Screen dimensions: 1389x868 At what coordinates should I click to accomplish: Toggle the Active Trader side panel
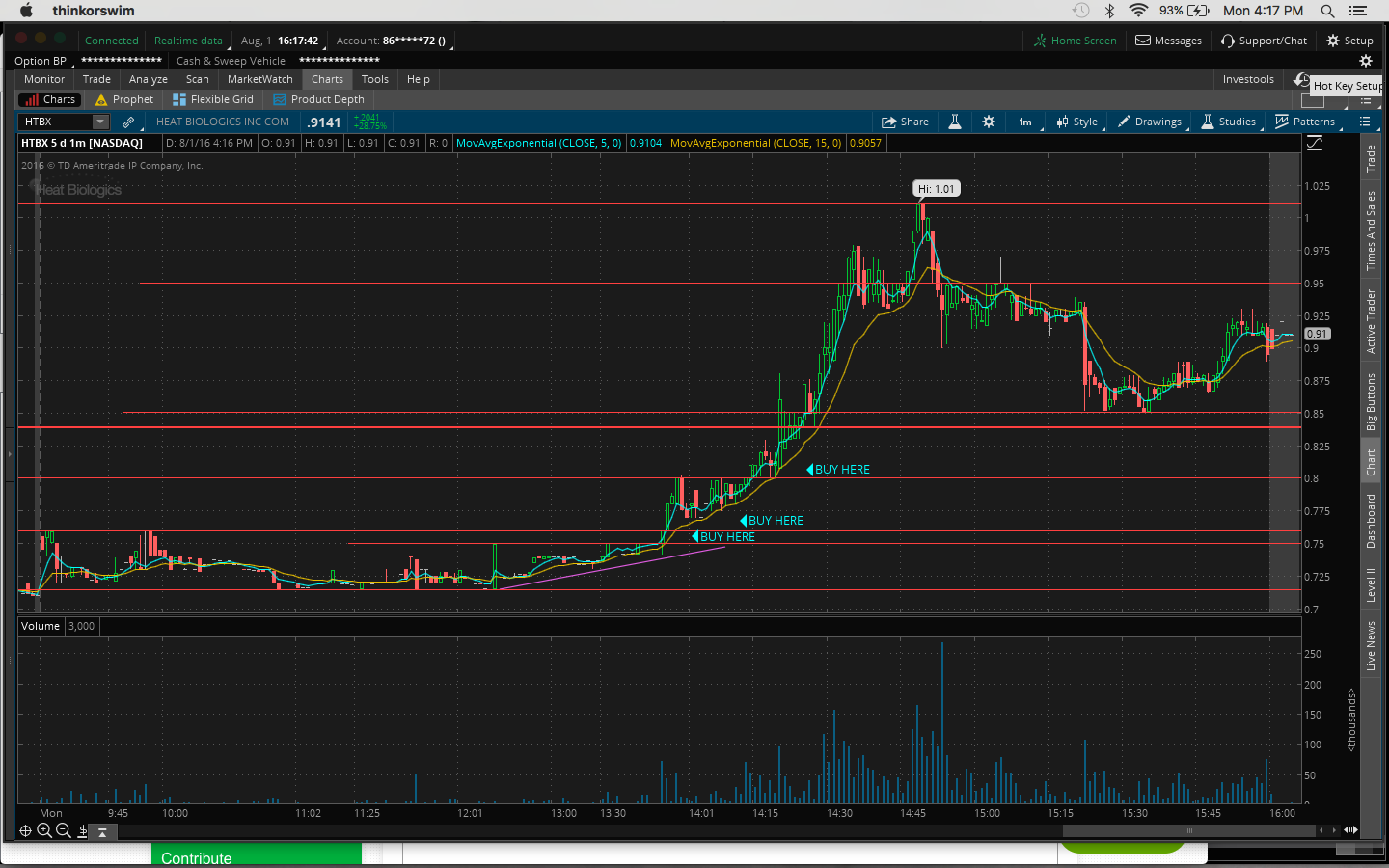(x=1371, y=321)
